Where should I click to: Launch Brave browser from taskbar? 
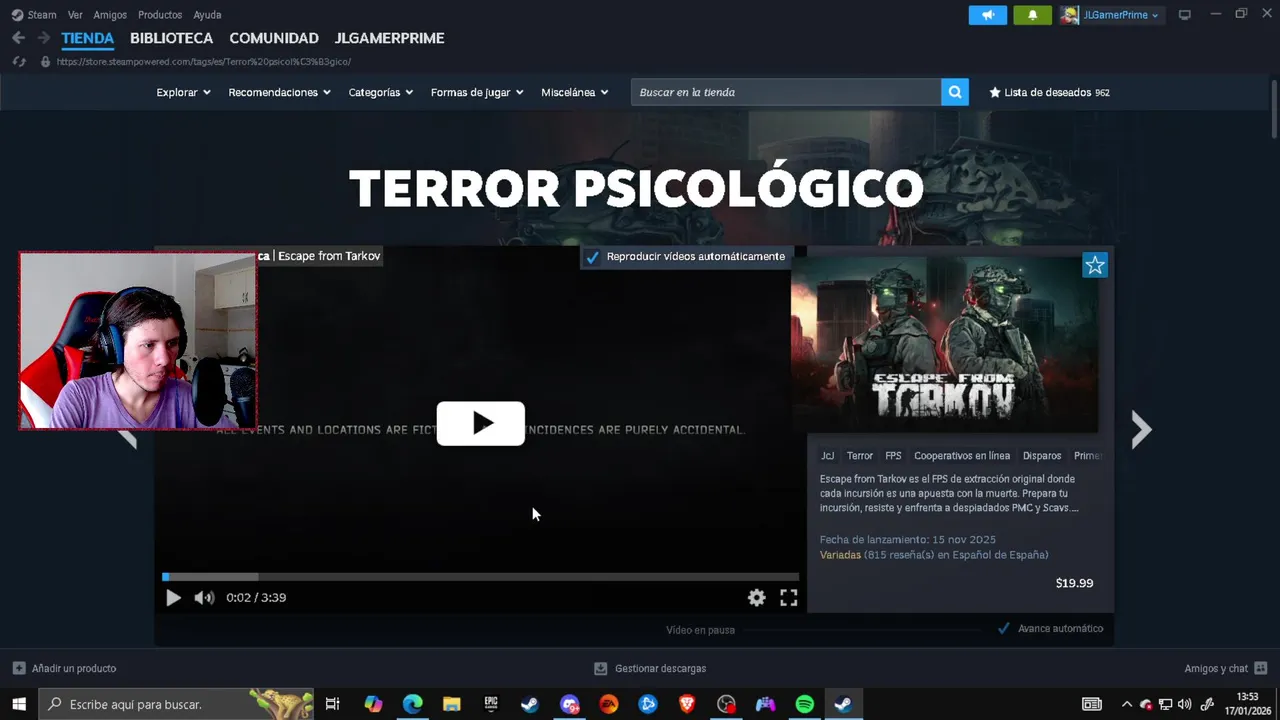coord(687,704)
